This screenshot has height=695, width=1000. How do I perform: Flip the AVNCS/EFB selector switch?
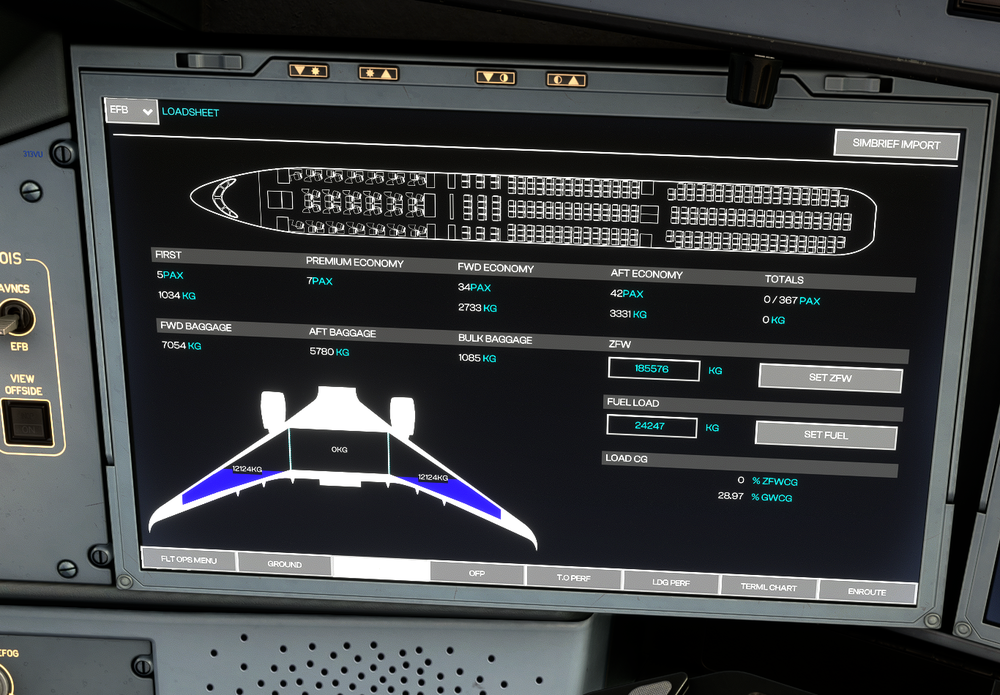point(15,320)
